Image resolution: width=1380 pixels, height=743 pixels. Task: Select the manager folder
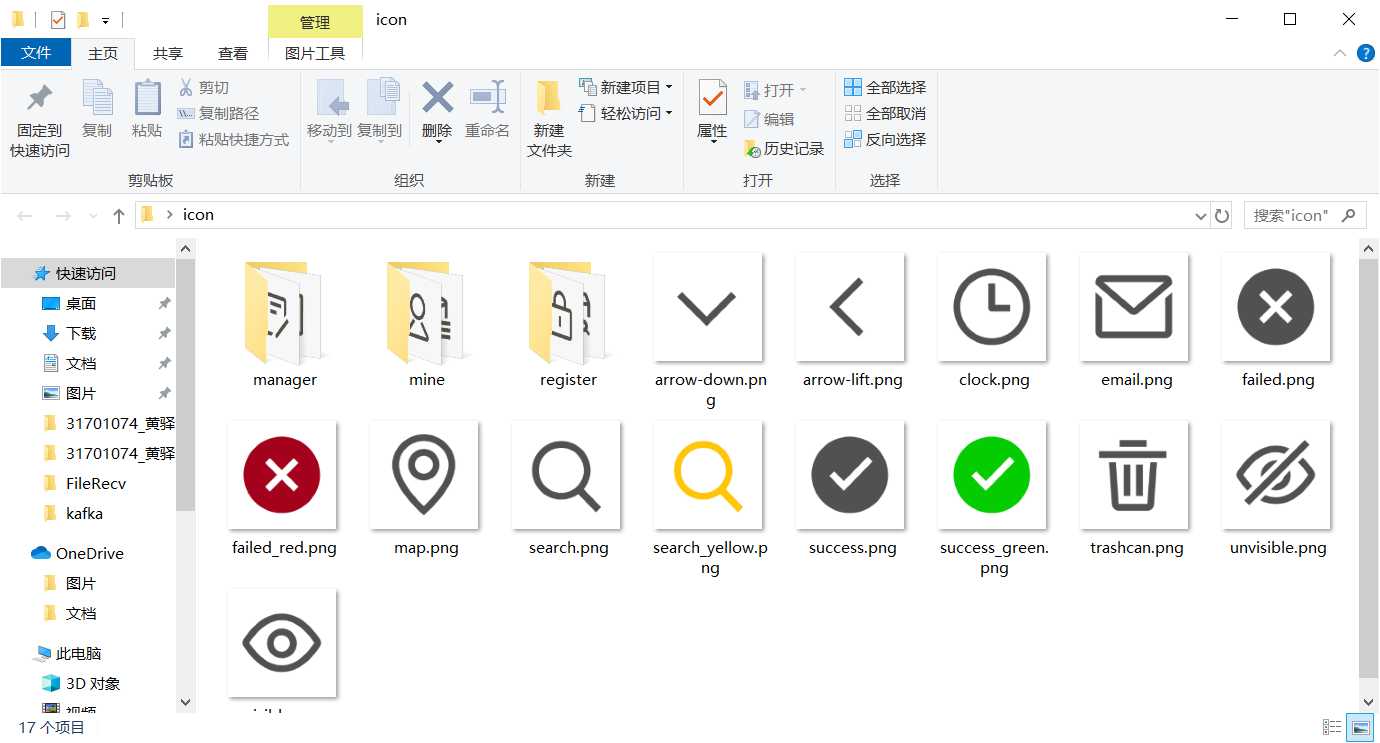(285, 323)
